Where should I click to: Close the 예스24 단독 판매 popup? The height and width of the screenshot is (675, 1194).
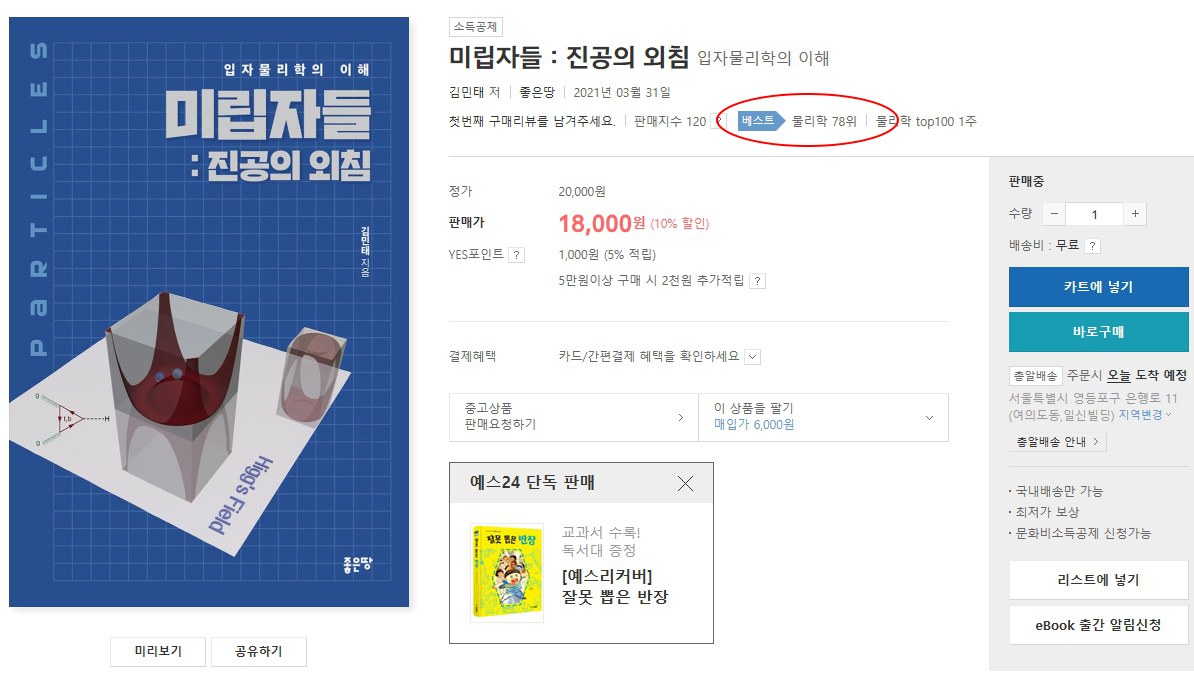[685, 483]
